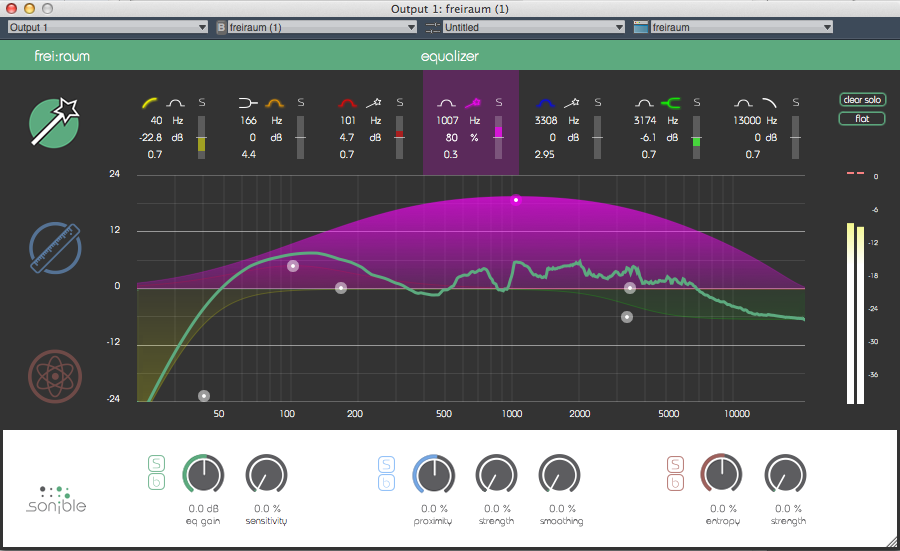Click the magenta EQ node at 1007 Hz on graph
900x551 pixels.
click(516, 200)
